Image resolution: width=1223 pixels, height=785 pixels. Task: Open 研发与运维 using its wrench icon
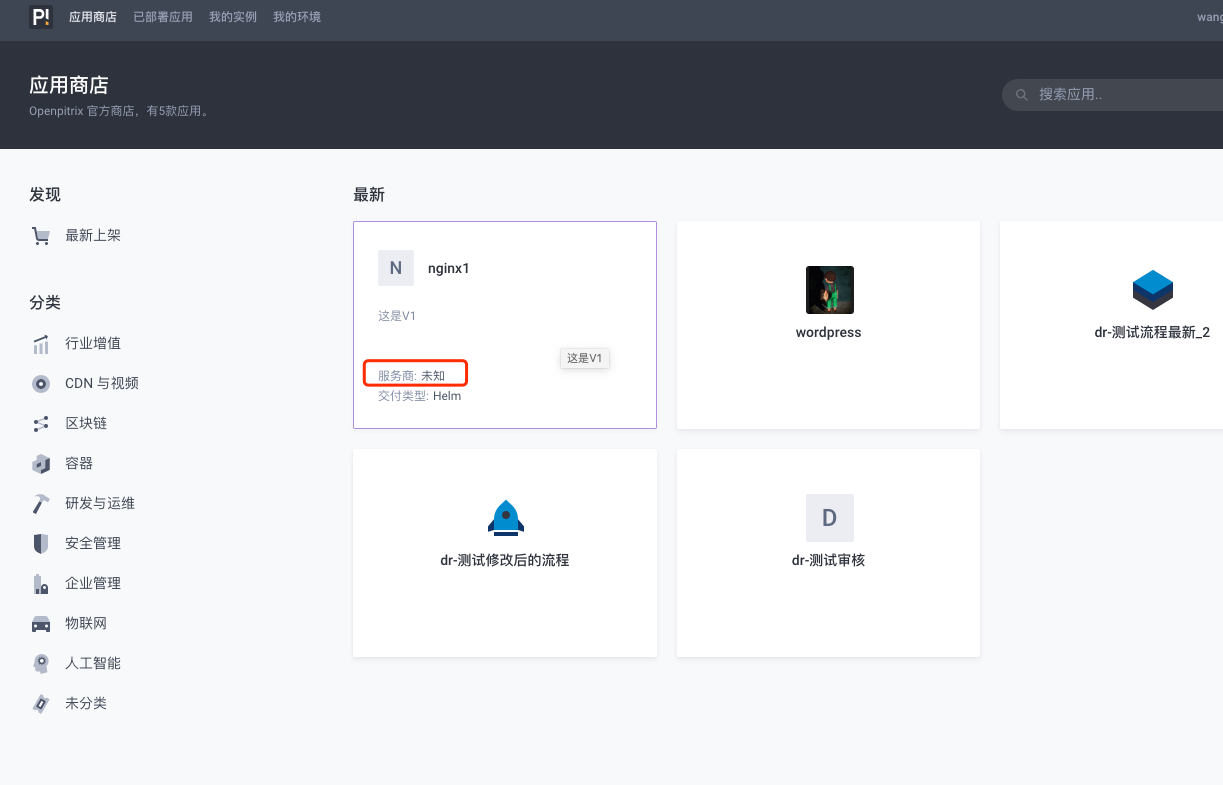[x=41, y=503]
